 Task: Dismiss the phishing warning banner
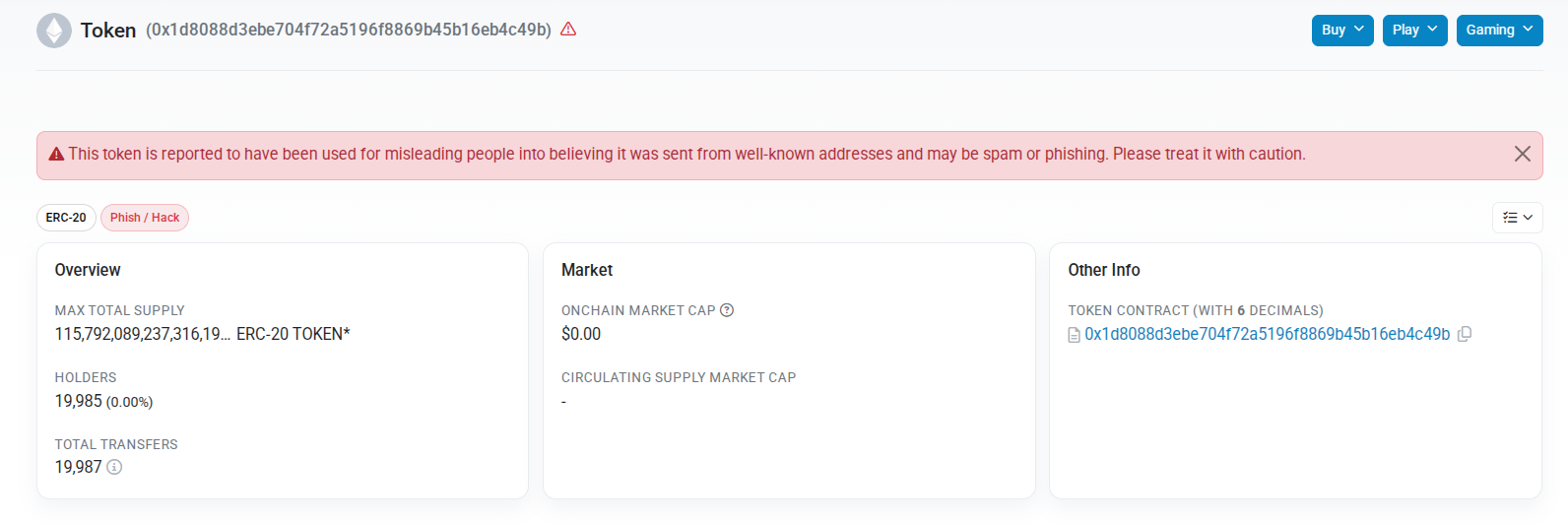point(1522,154)
